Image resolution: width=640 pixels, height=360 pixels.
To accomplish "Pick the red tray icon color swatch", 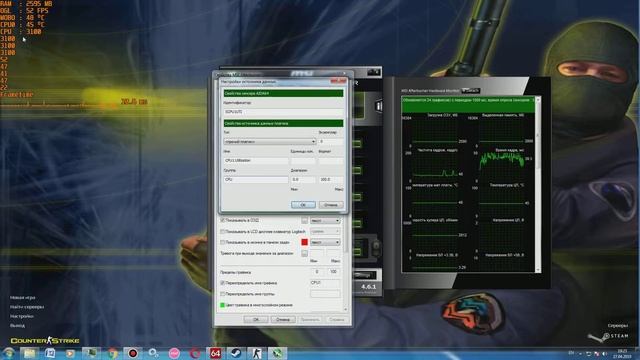I will [304, 242].
